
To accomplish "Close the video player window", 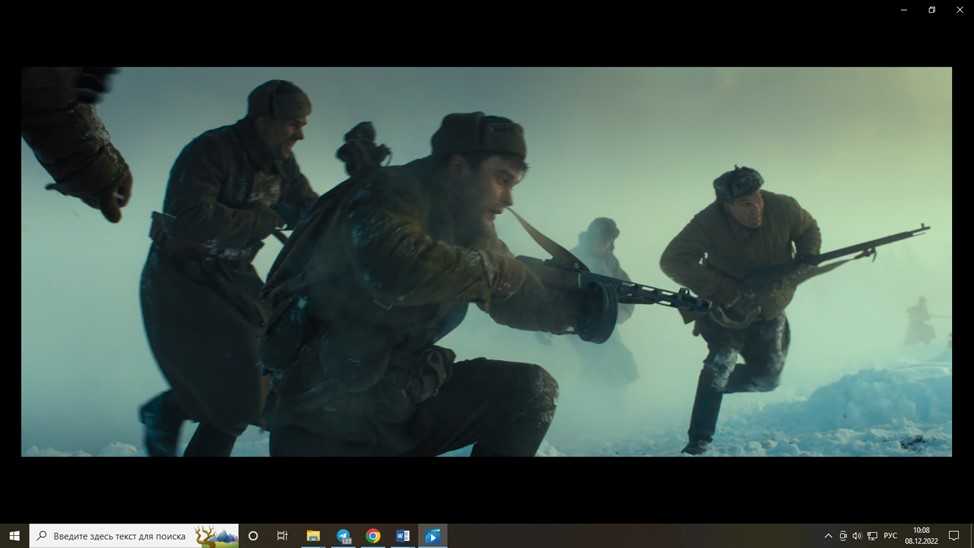I will tap(960, 10).
